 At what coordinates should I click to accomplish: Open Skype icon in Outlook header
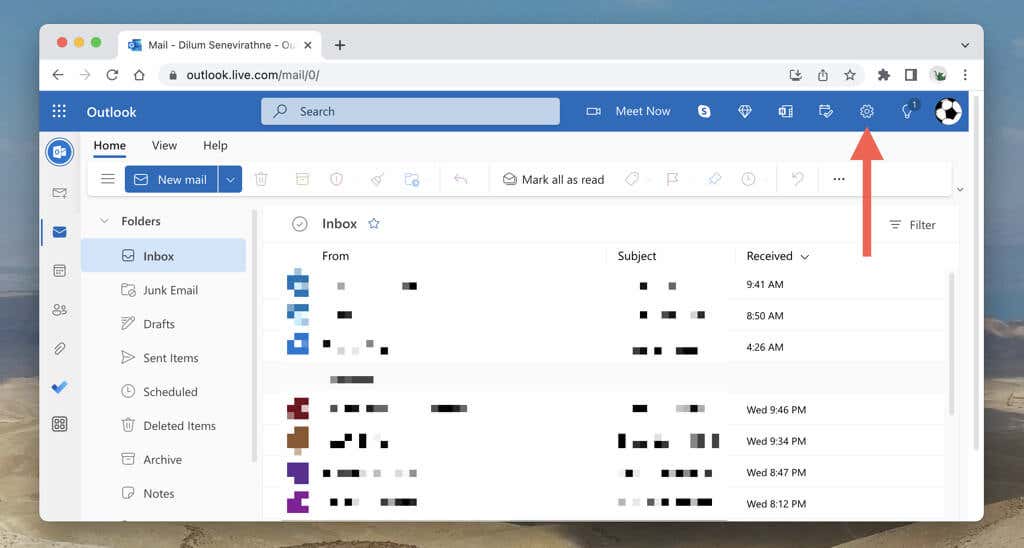coord(704,112)
